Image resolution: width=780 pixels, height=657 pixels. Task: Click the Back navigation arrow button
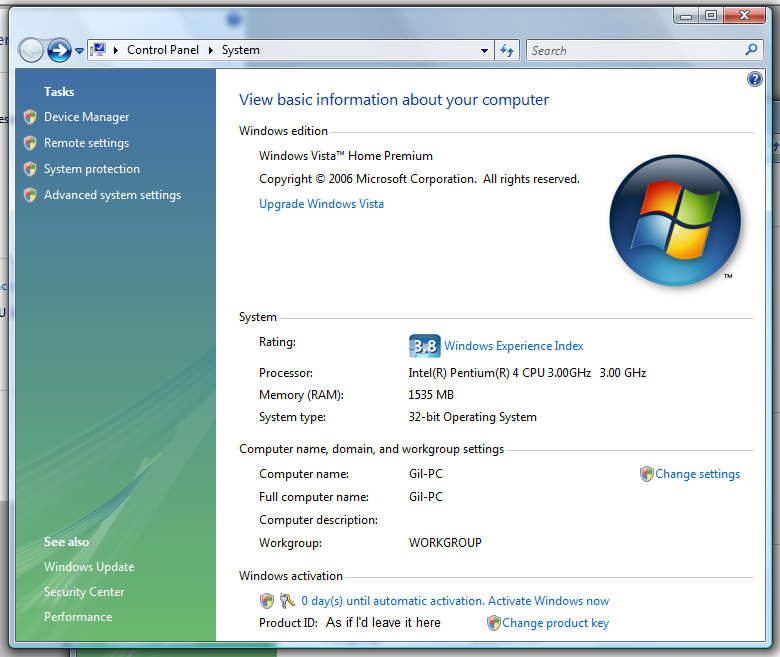31,50
